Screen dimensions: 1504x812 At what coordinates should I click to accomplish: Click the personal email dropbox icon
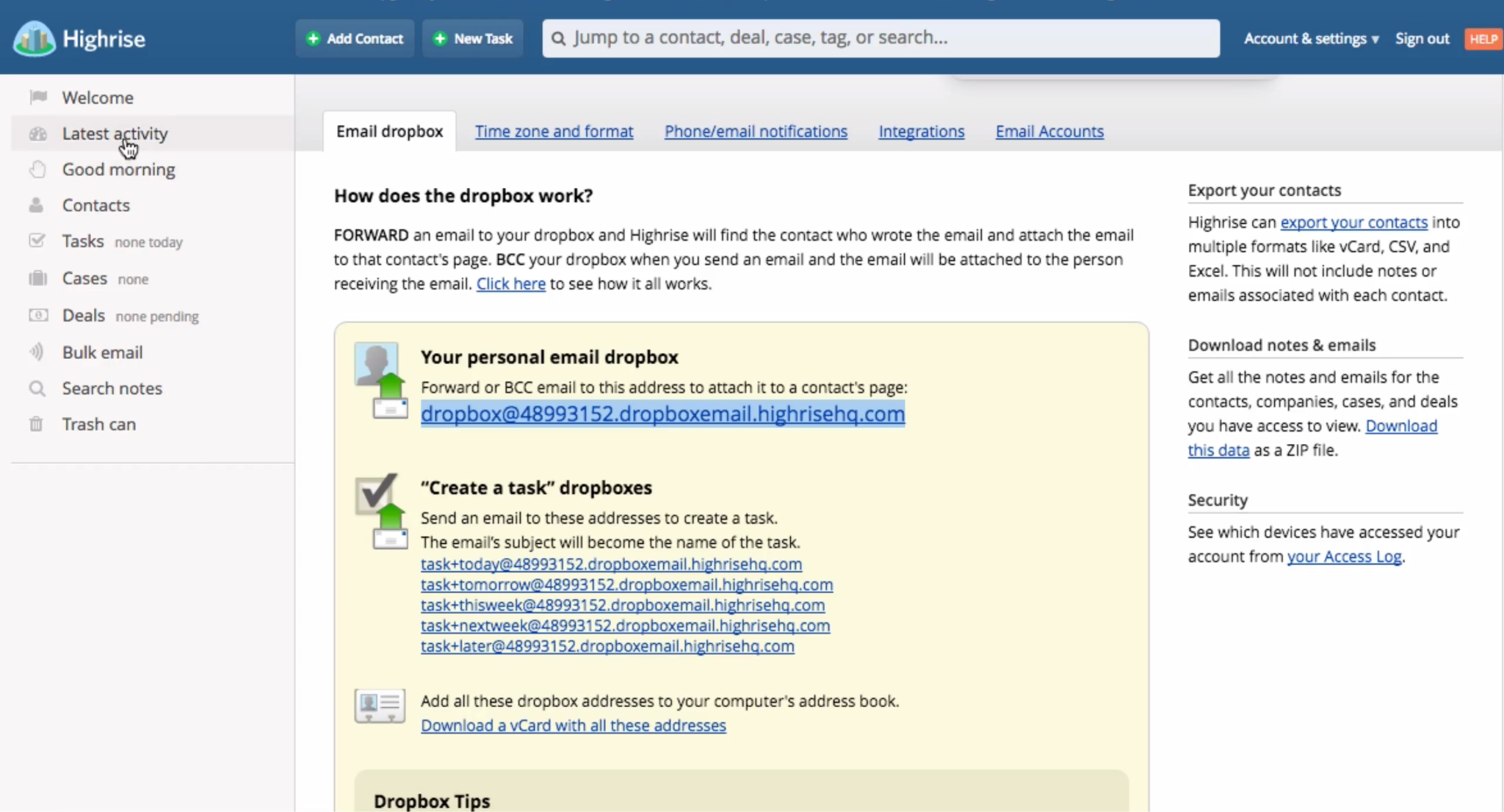click(381, 380)
